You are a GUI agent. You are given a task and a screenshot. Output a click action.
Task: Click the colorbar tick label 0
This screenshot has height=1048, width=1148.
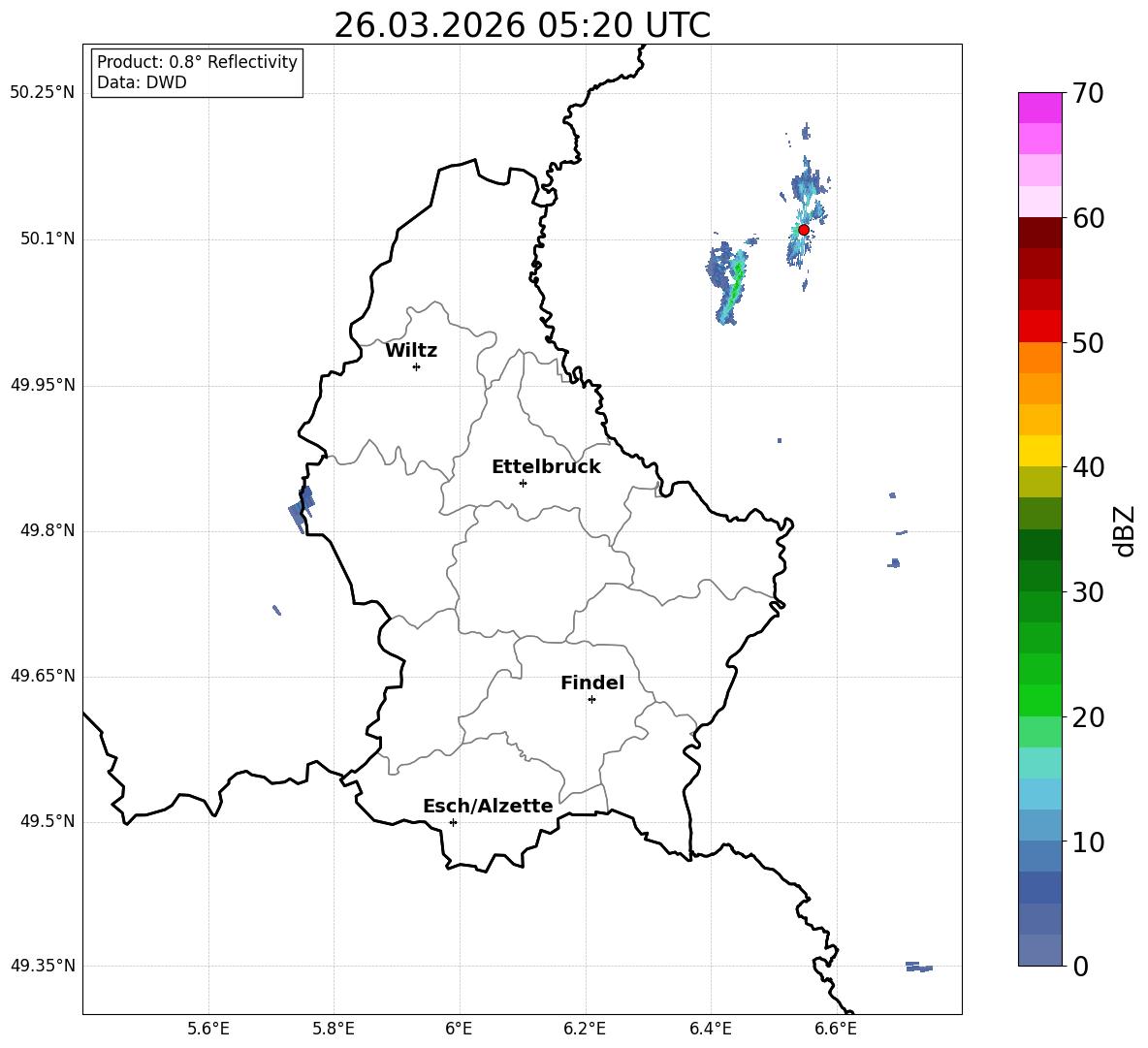click(x=1080, y=967)
